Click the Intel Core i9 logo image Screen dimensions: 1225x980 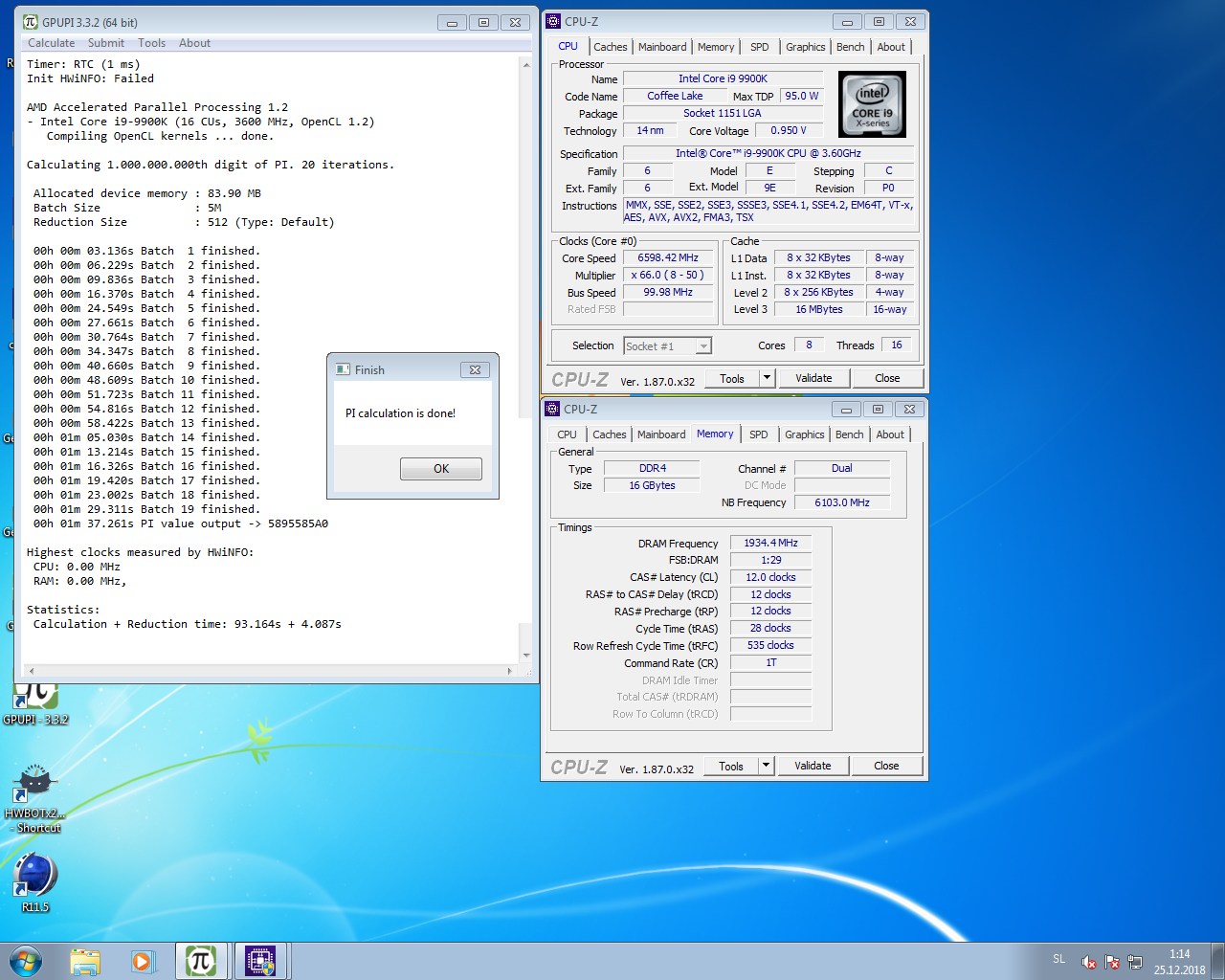click(x=872, y=104)
